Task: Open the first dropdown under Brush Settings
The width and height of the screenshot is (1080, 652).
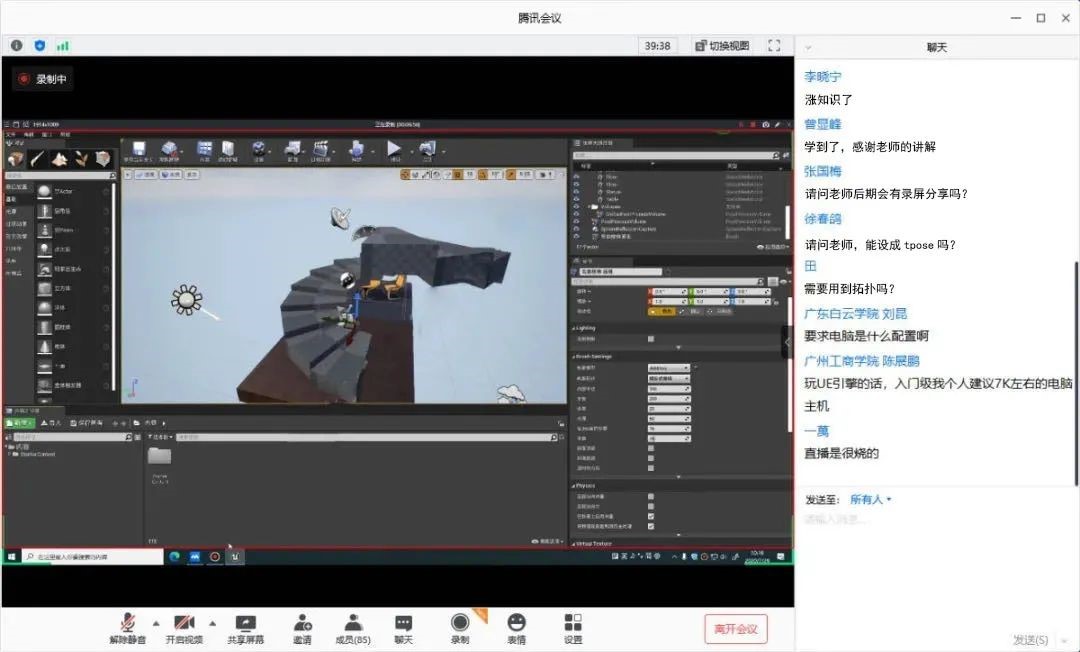Action: [x=668, y=368]
